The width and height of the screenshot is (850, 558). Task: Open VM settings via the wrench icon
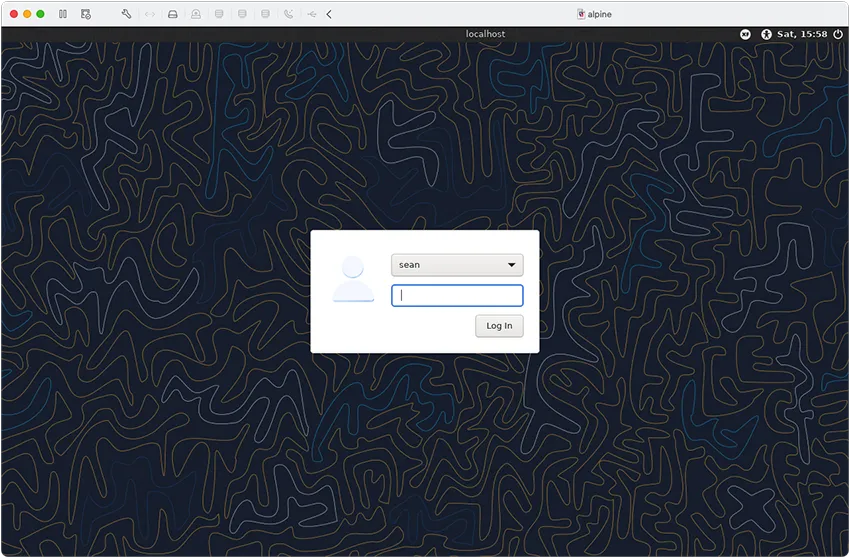126,14
